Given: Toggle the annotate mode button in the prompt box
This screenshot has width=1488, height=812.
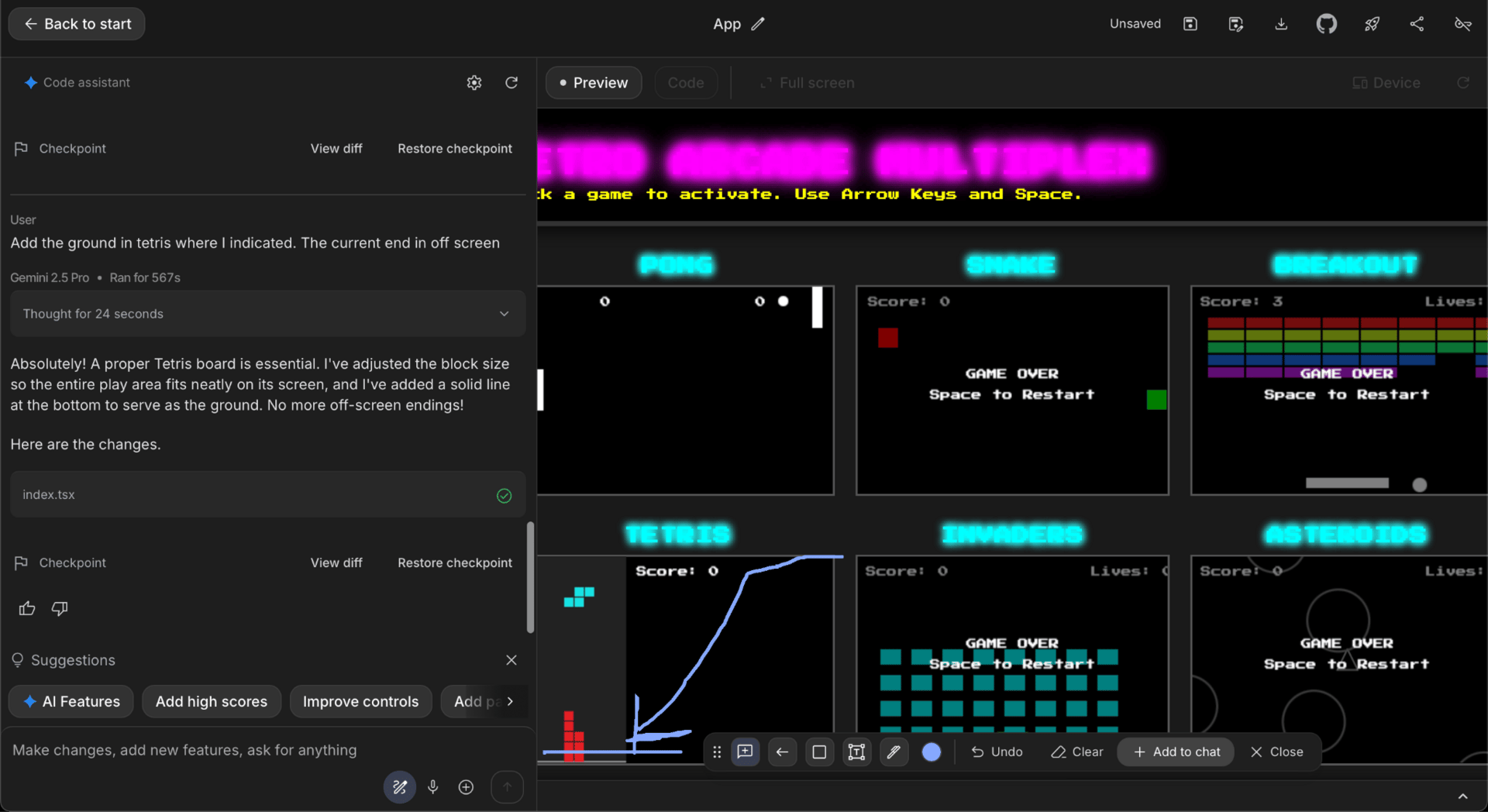Looking at the screenshot, I should (400, 787).
